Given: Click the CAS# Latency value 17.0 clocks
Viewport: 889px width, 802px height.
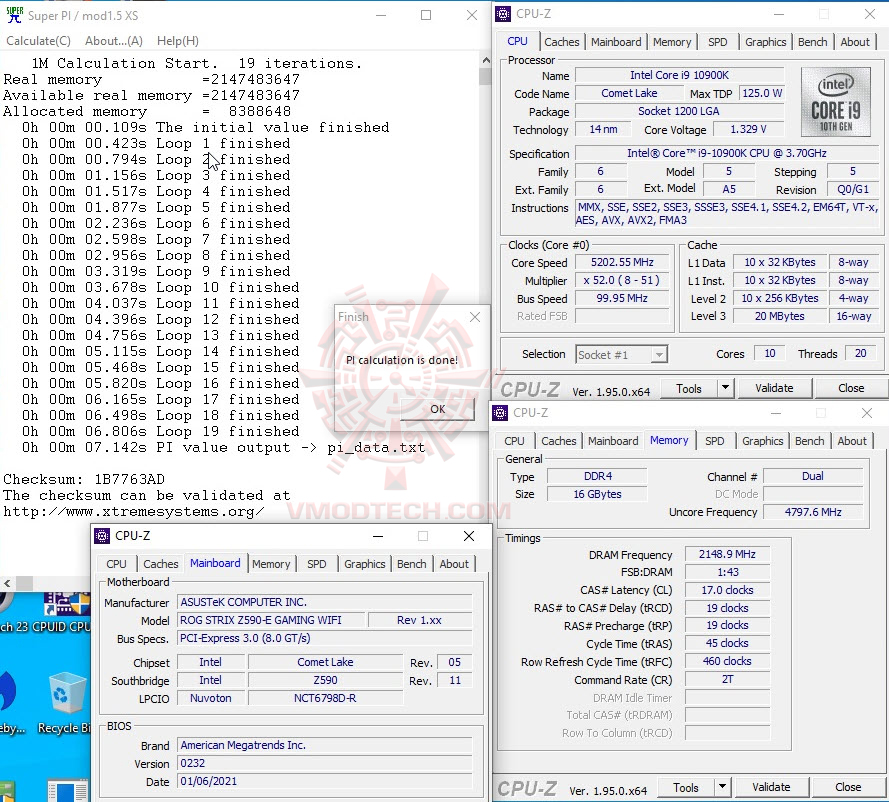Looking at the screenshot, I should pyautogui.click(x=727, y=590).
